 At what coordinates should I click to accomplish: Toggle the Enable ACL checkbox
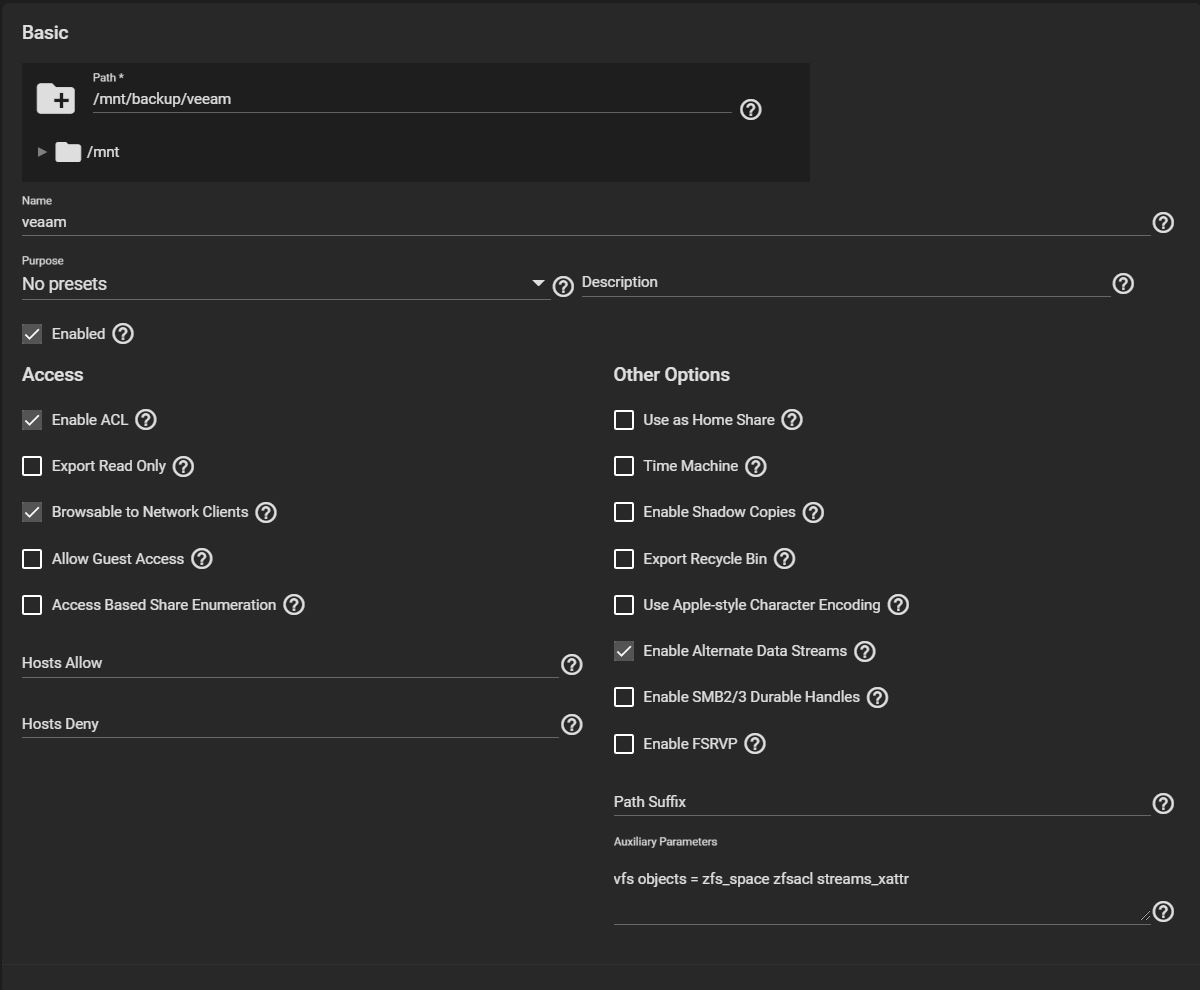[32, 420]
